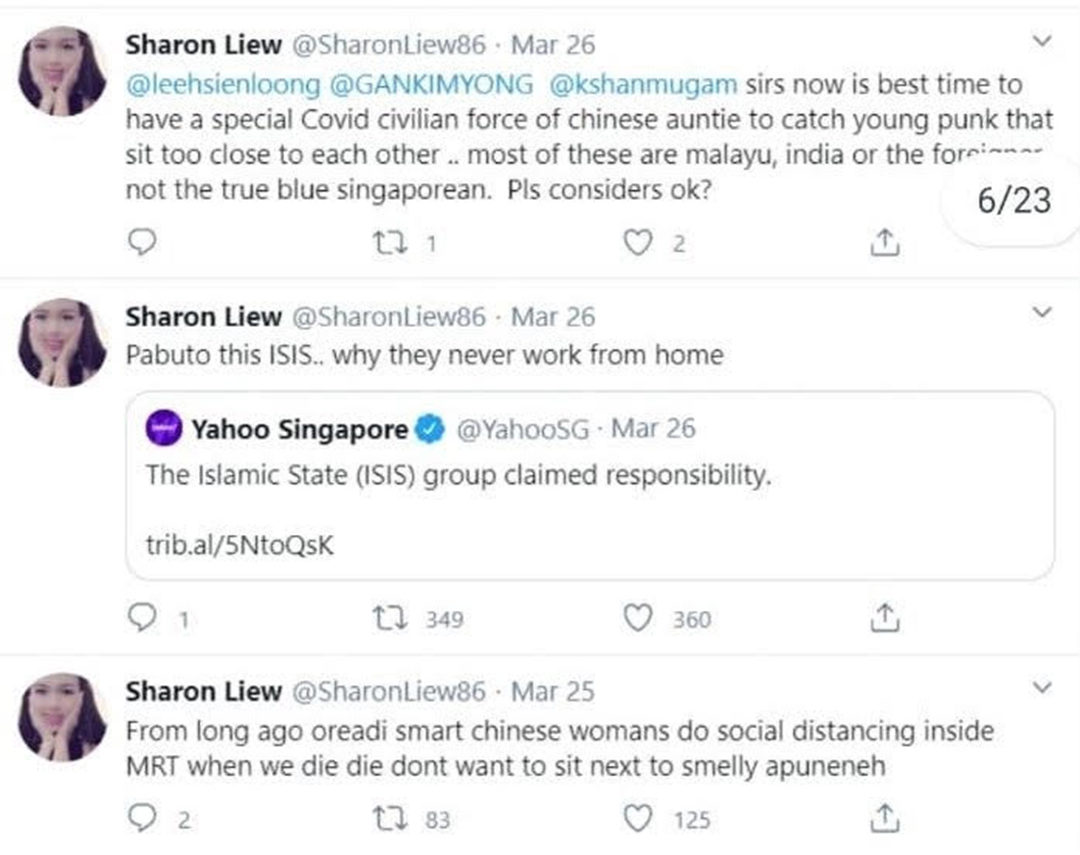The image size is (1080, 855).
Task: Like the tweet with 125 likes
Action: pyautogui.click(x=637, y=820)
